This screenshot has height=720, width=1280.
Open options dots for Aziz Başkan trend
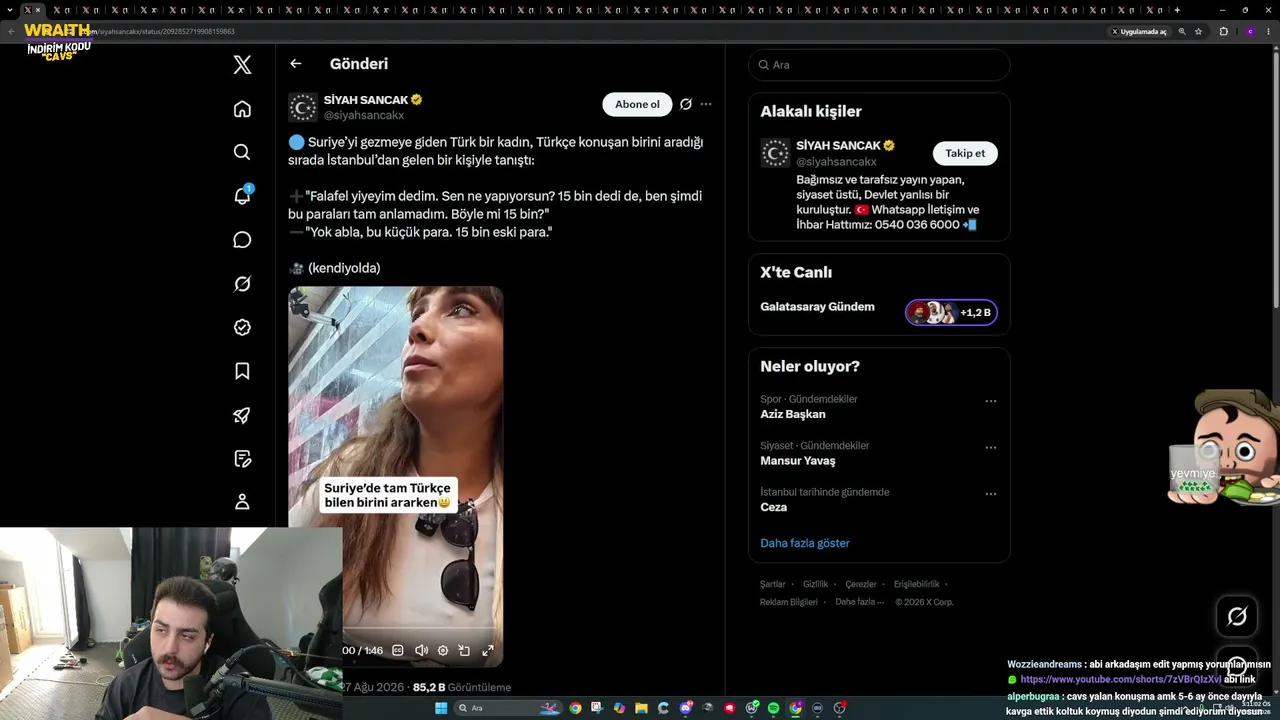(991, 401)
